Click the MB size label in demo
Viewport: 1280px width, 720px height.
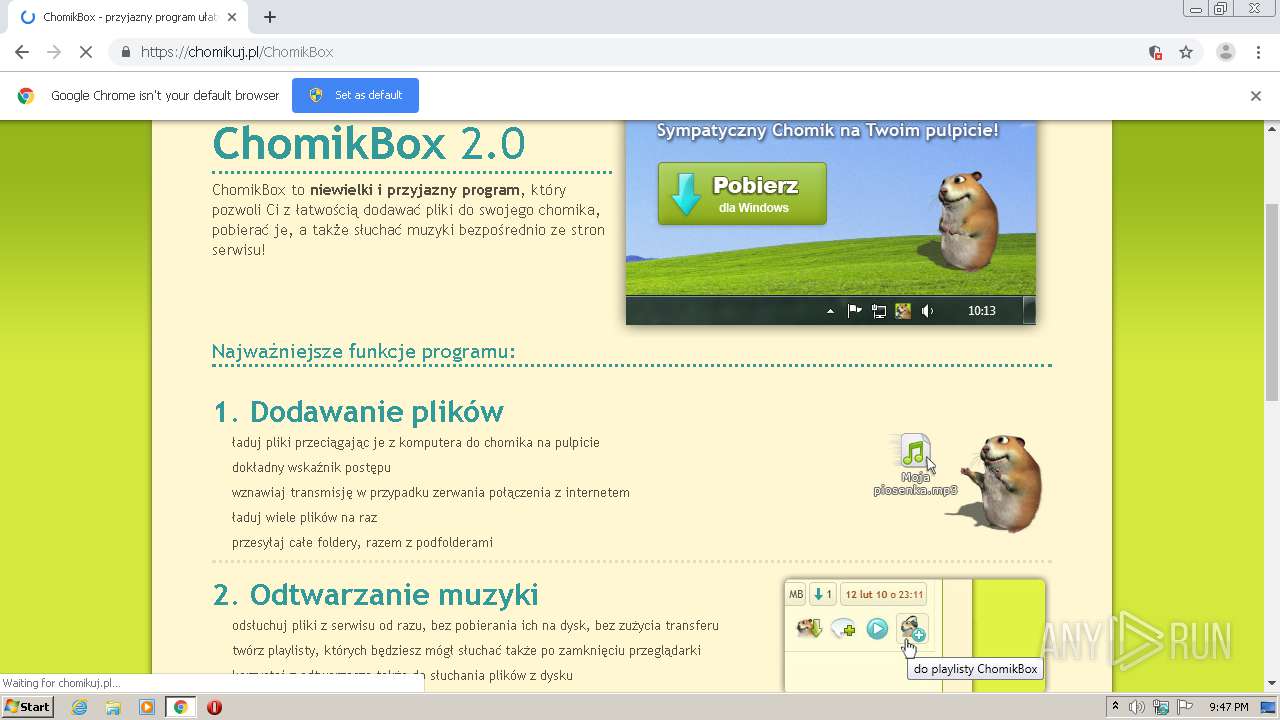pyautogui.click(x=796, y=594)
